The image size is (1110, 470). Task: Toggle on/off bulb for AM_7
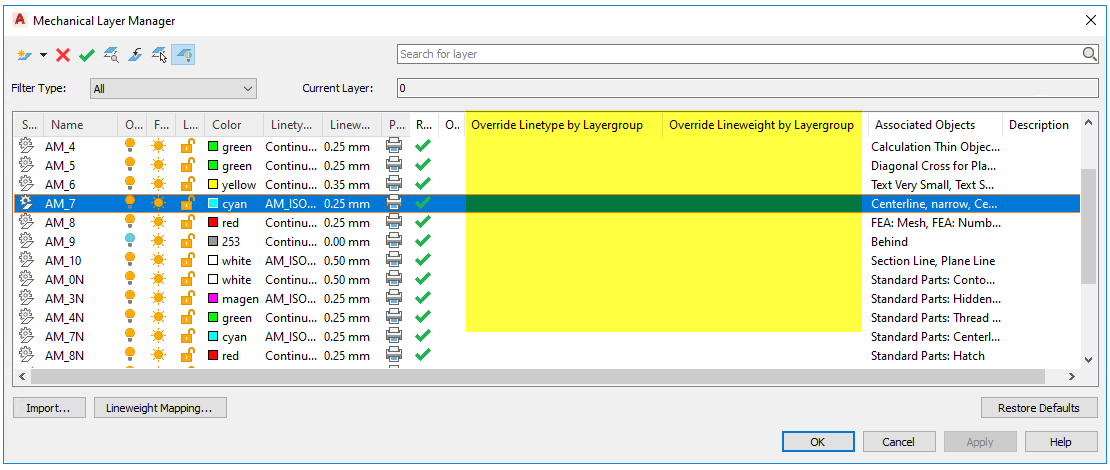pyautogui.click(x=130, y=203)
